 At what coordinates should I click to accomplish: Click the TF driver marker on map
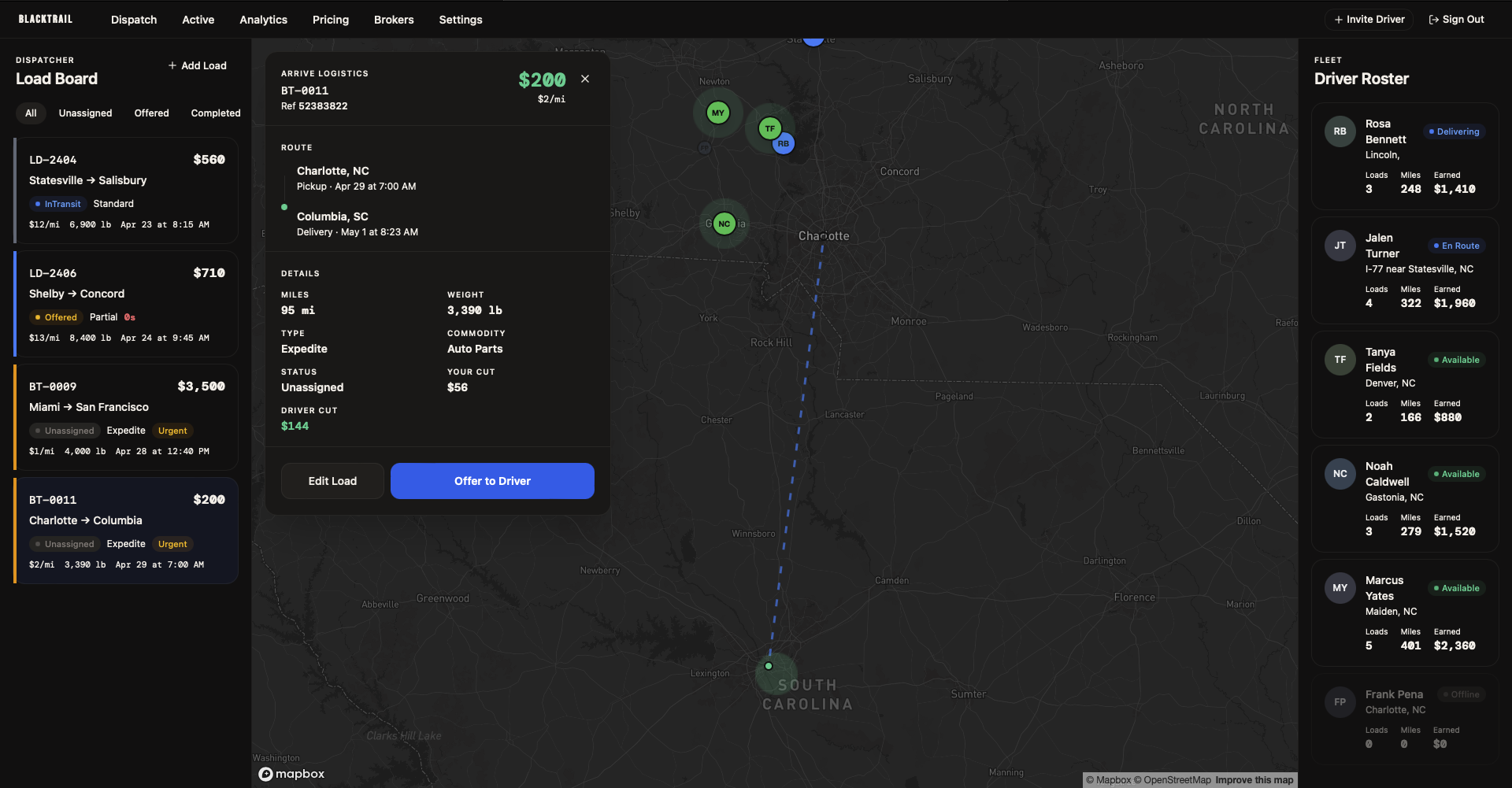(x=769, y=128)
